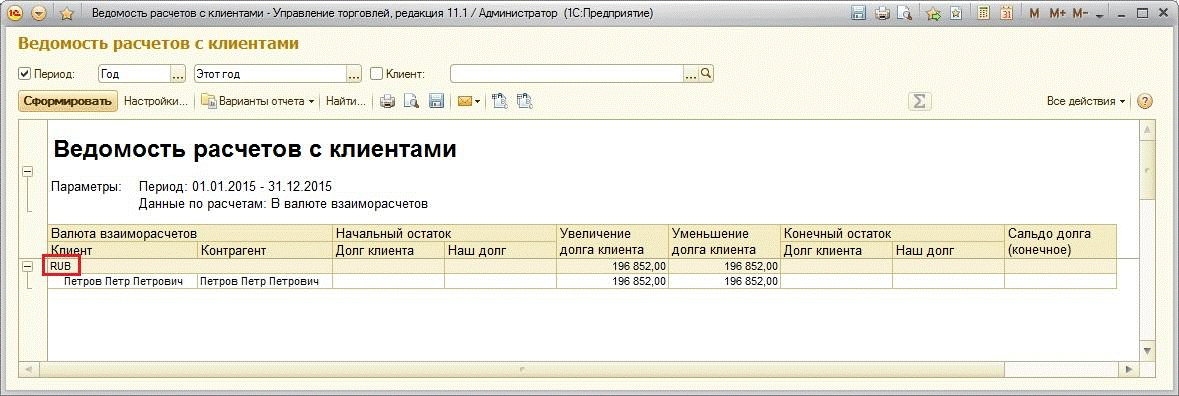
Task: Click the Период: 01.01.2015 - 31.12.2015 parameter text
Action: click(235, 186)
